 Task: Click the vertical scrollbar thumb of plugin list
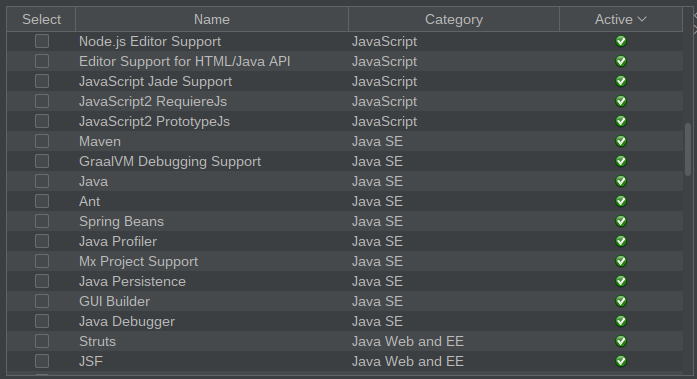[x=688, y=149]
